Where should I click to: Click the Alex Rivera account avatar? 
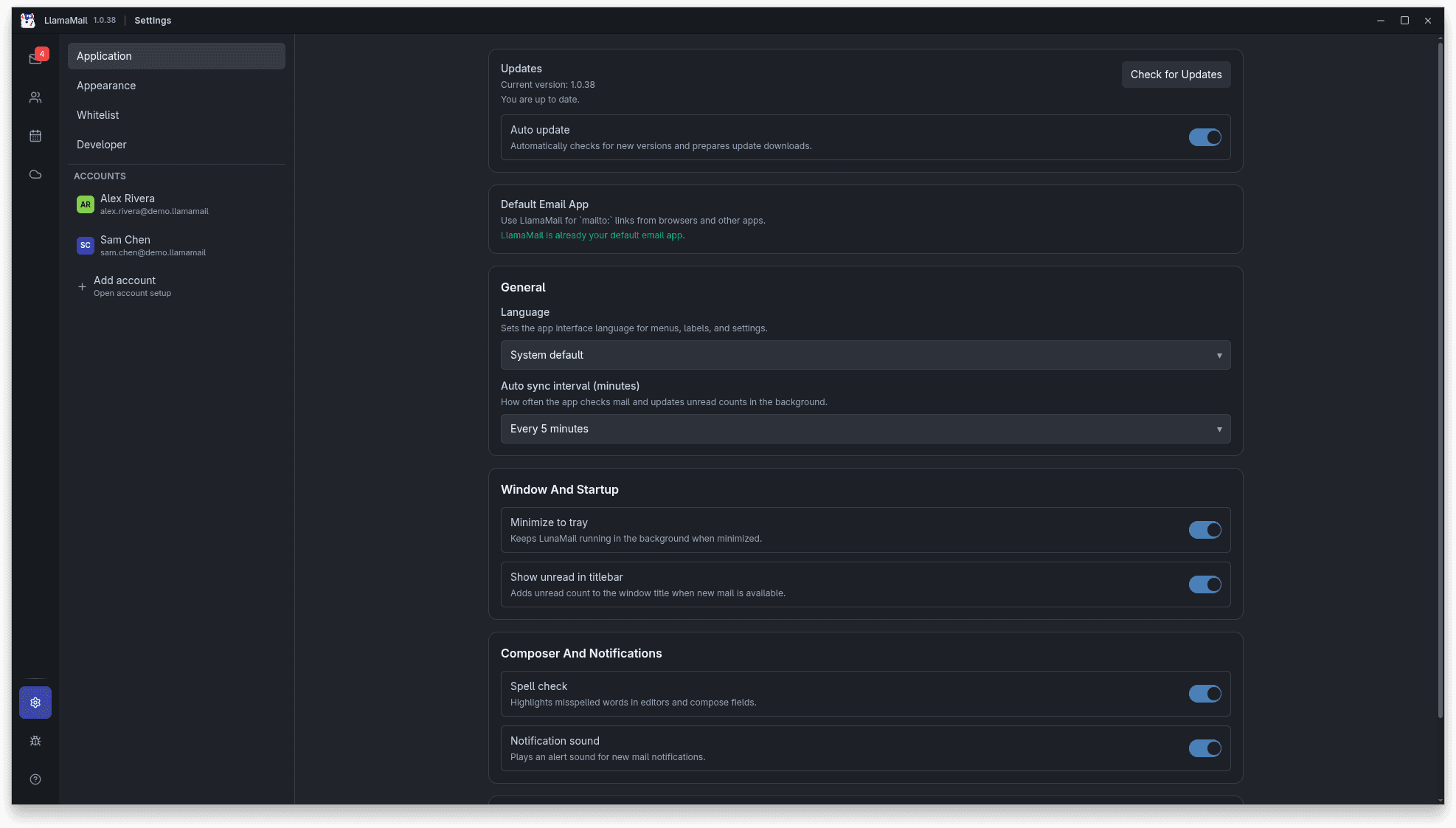coord(85,204)
